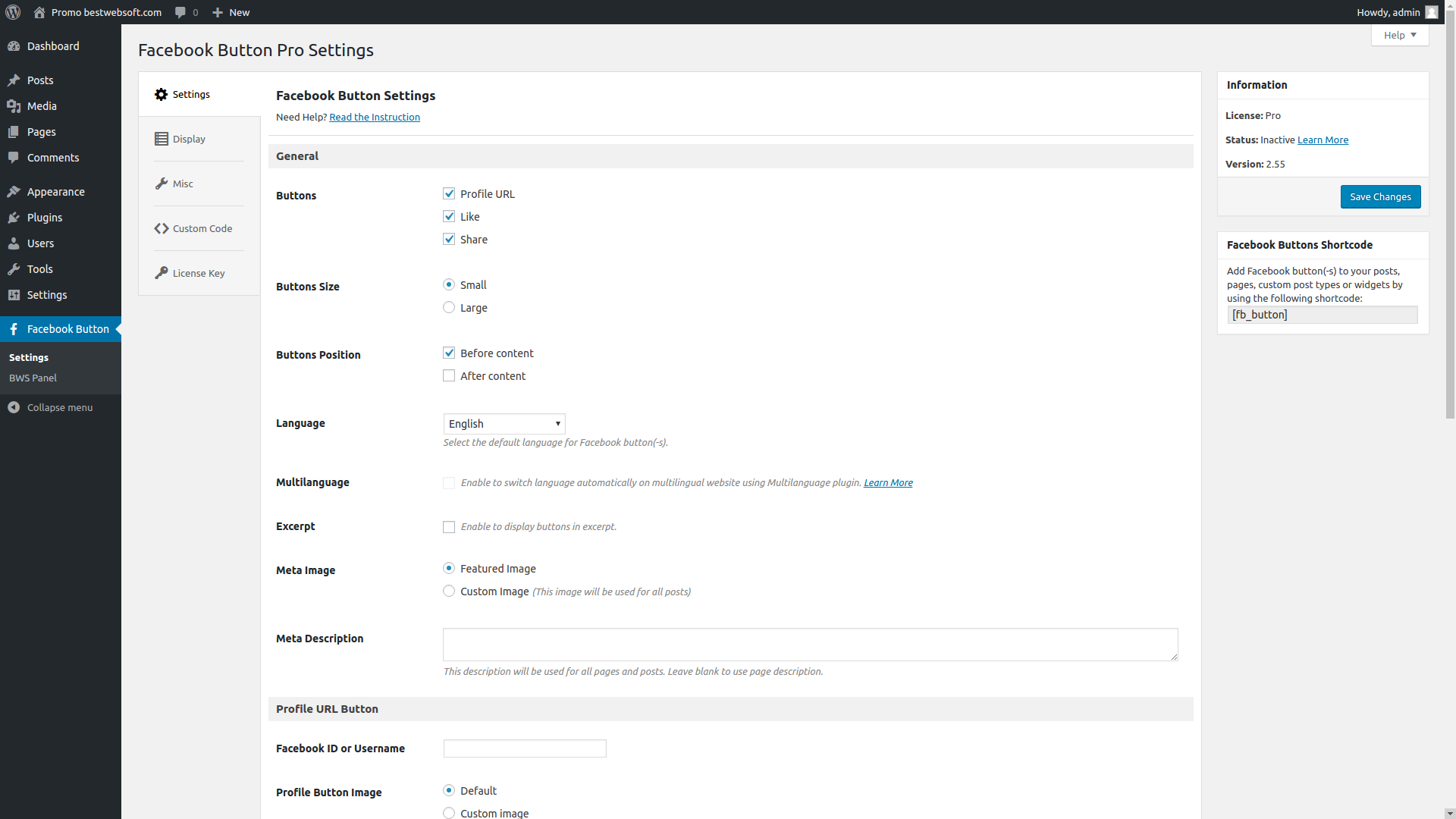Click Learn More for Multilanguage plugin
Screen dimensions: 1456x819
[x=888, y=483]
